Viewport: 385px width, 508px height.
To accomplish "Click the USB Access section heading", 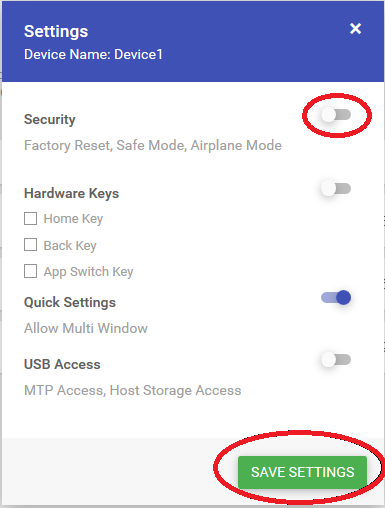I will (x=62, y=364).
